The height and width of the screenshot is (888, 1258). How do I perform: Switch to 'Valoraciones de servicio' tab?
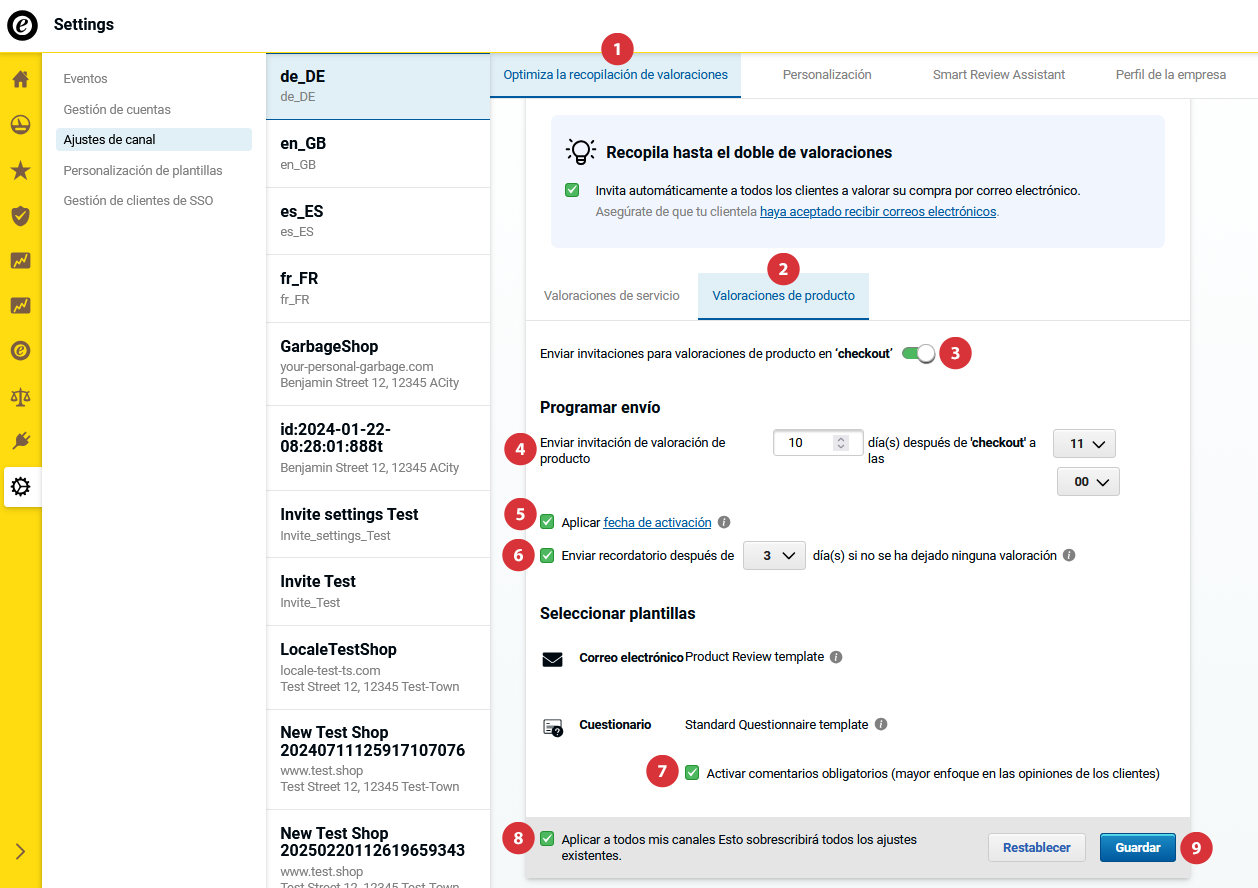point(611,296)
